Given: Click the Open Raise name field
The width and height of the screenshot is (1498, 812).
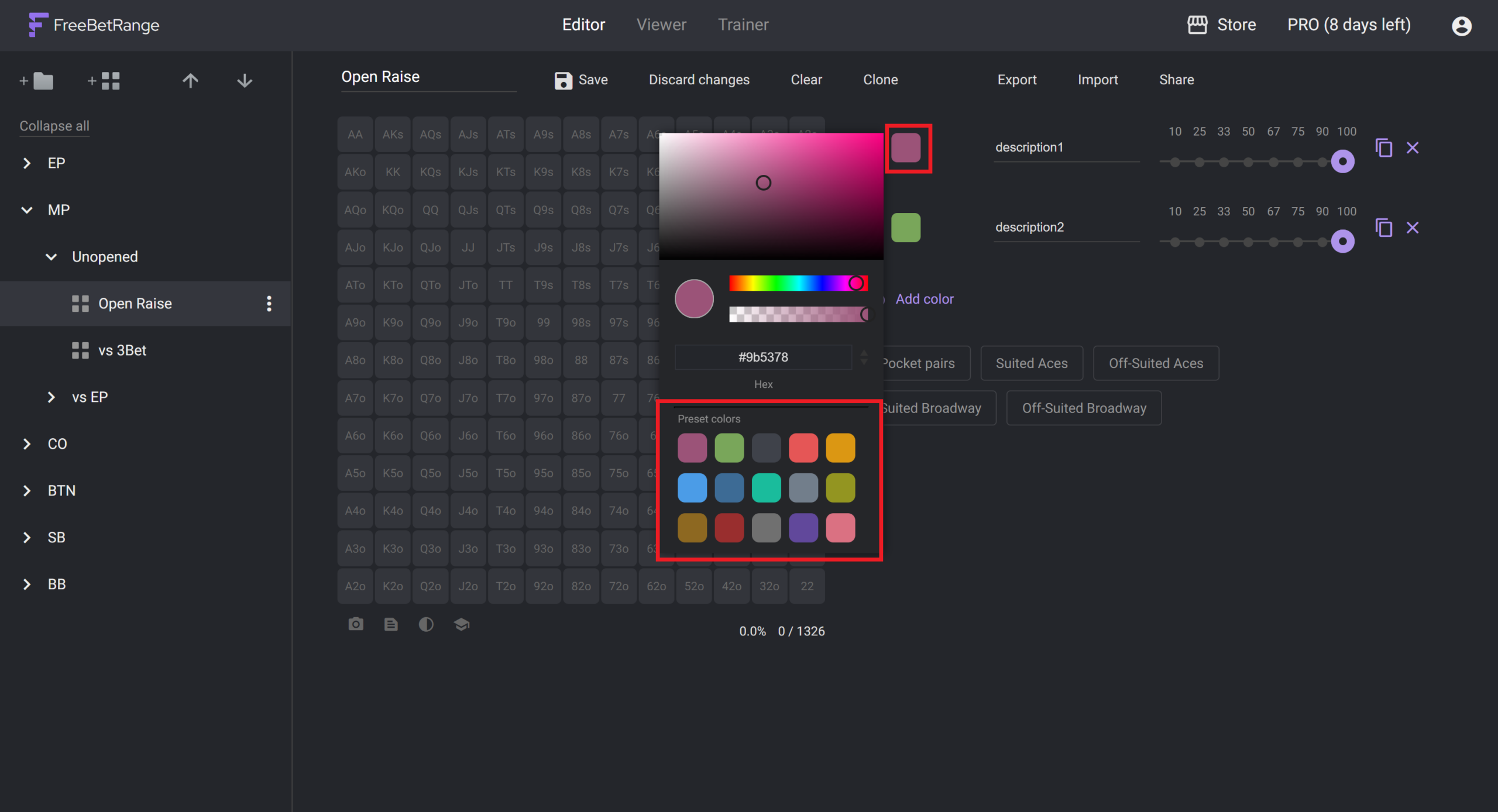Looking at the screenshot, I should pos(428,77).
